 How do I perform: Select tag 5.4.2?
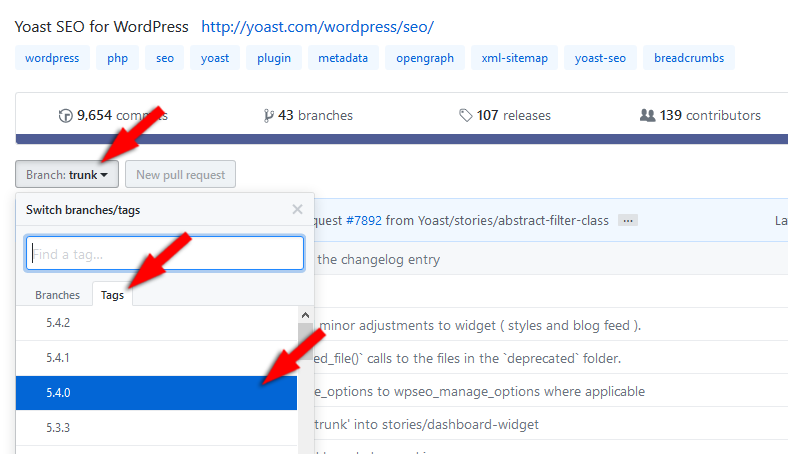156,323
